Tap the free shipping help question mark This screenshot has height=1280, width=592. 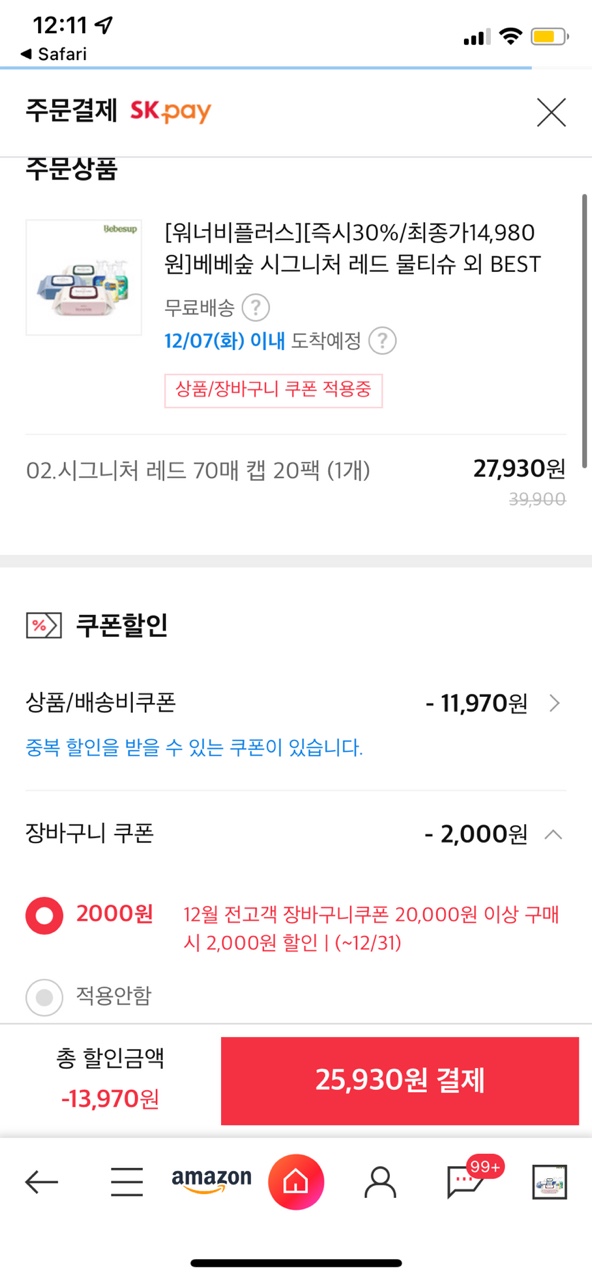tap(257, 306)
